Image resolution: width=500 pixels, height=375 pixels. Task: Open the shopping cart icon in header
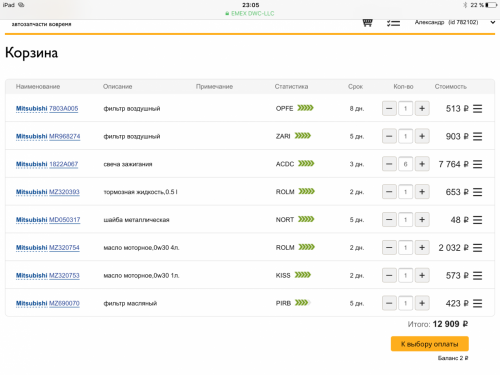tap(367, 23)
